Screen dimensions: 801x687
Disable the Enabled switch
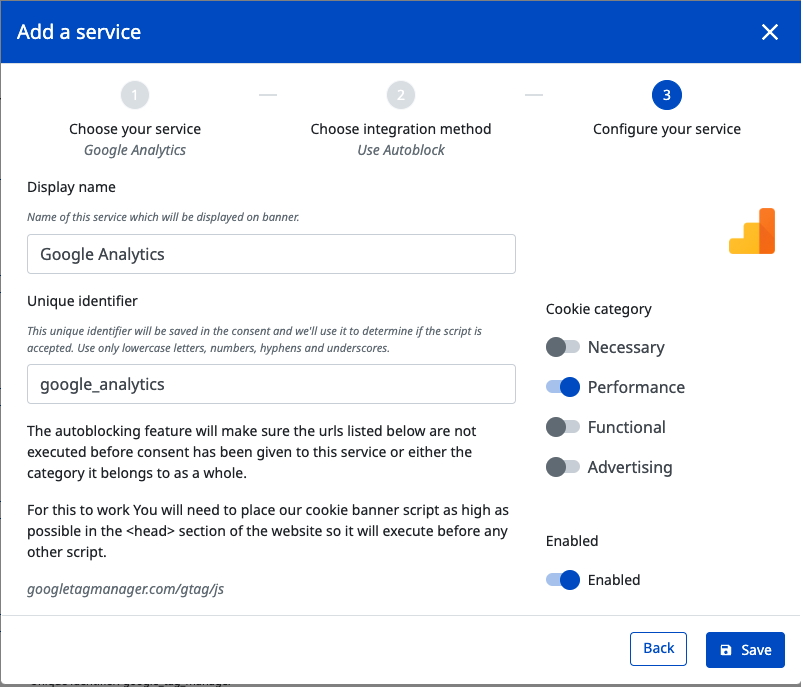pos(563,580)
